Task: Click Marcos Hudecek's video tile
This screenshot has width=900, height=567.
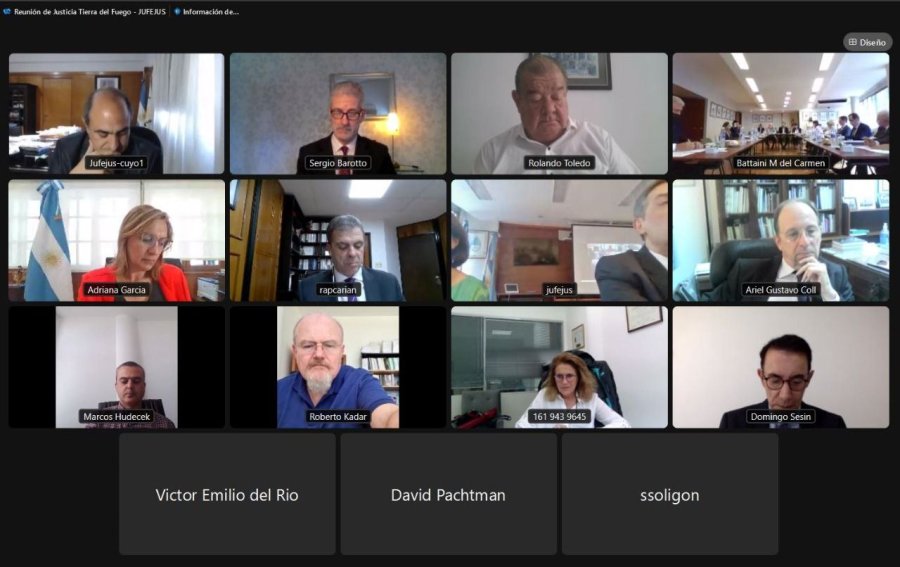Action: (117, 367)
